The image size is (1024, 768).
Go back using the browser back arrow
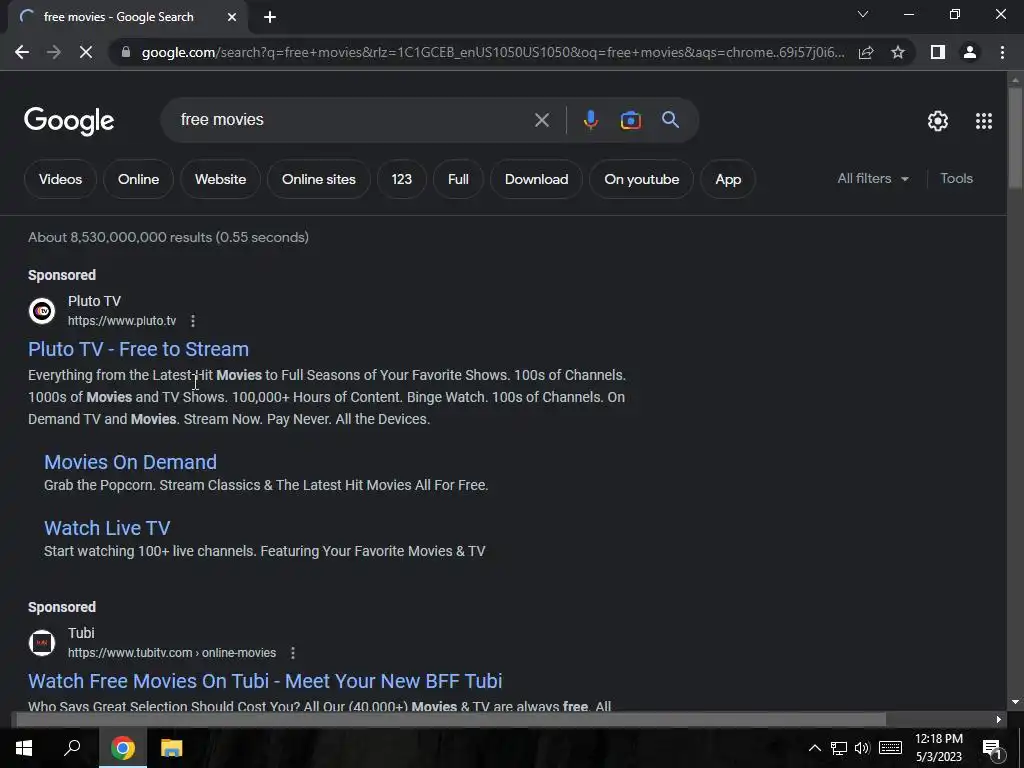click(22, 52)
